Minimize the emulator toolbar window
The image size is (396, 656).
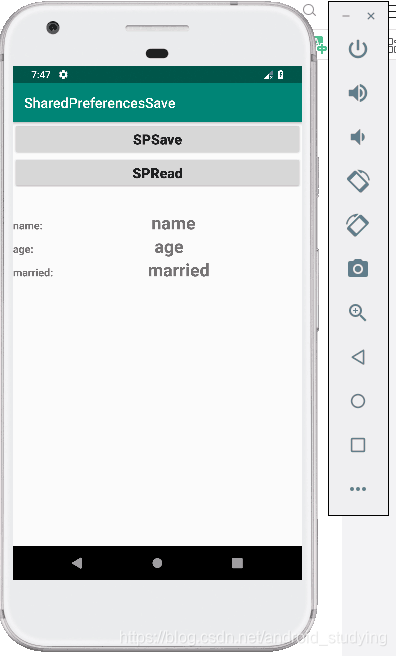point(346,16)
